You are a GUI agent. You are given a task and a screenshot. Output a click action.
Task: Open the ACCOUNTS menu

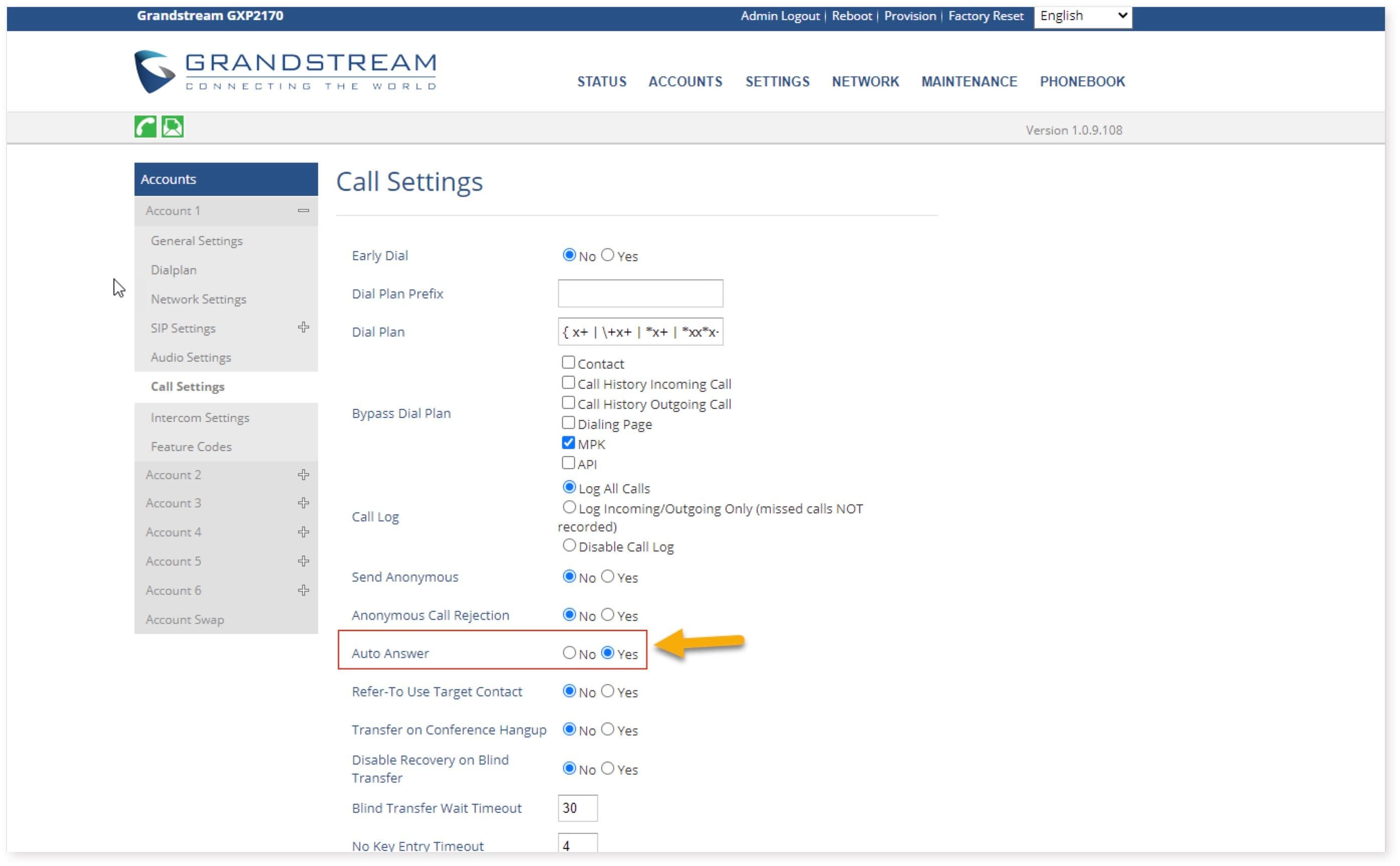685,81
